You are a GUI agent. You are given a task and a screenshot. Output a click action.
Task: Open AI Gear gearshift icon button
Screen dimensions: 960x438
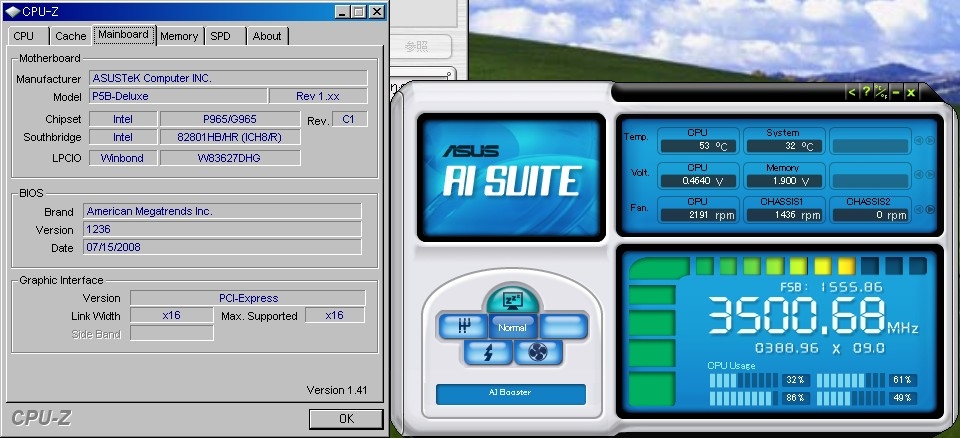(x=462, y=327)
